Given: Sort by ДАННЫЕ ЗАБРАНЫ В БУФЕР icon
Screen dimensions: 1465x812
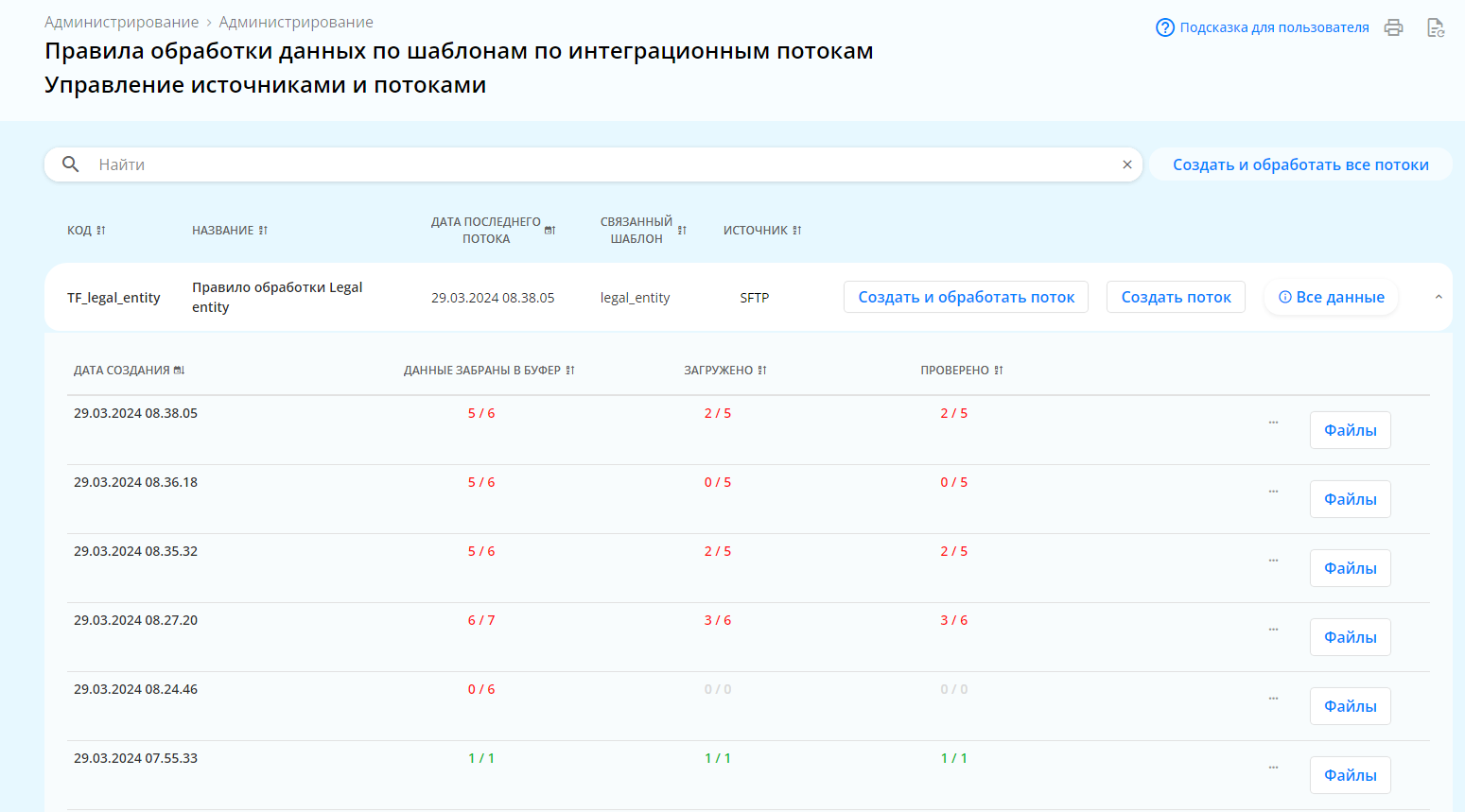Looking at the screenshot, I should (570, 371).
